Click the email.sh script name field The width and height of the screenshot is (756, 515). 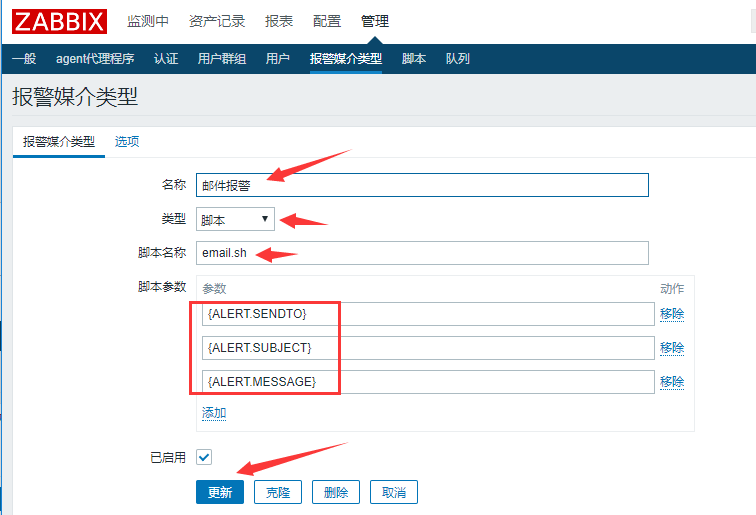[x=422, y=253]
